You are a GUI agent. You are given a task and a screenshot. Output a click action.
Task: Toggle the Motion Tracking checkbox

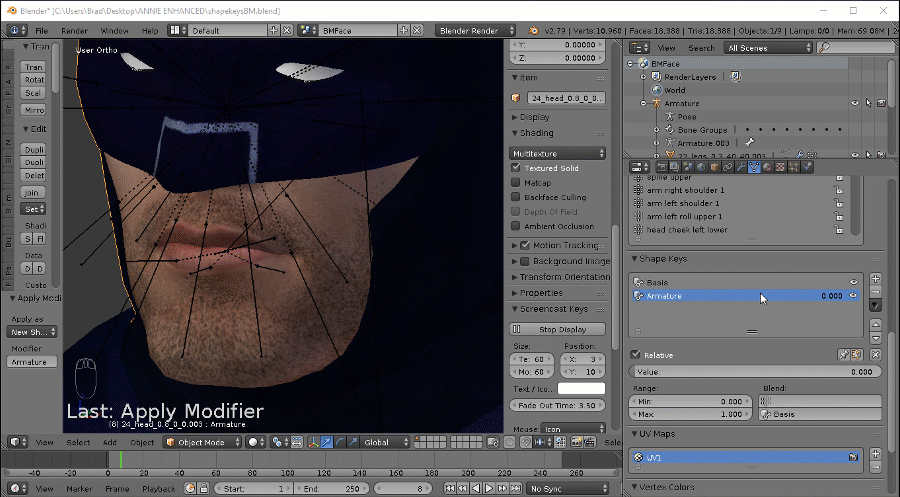pos(525,245)
